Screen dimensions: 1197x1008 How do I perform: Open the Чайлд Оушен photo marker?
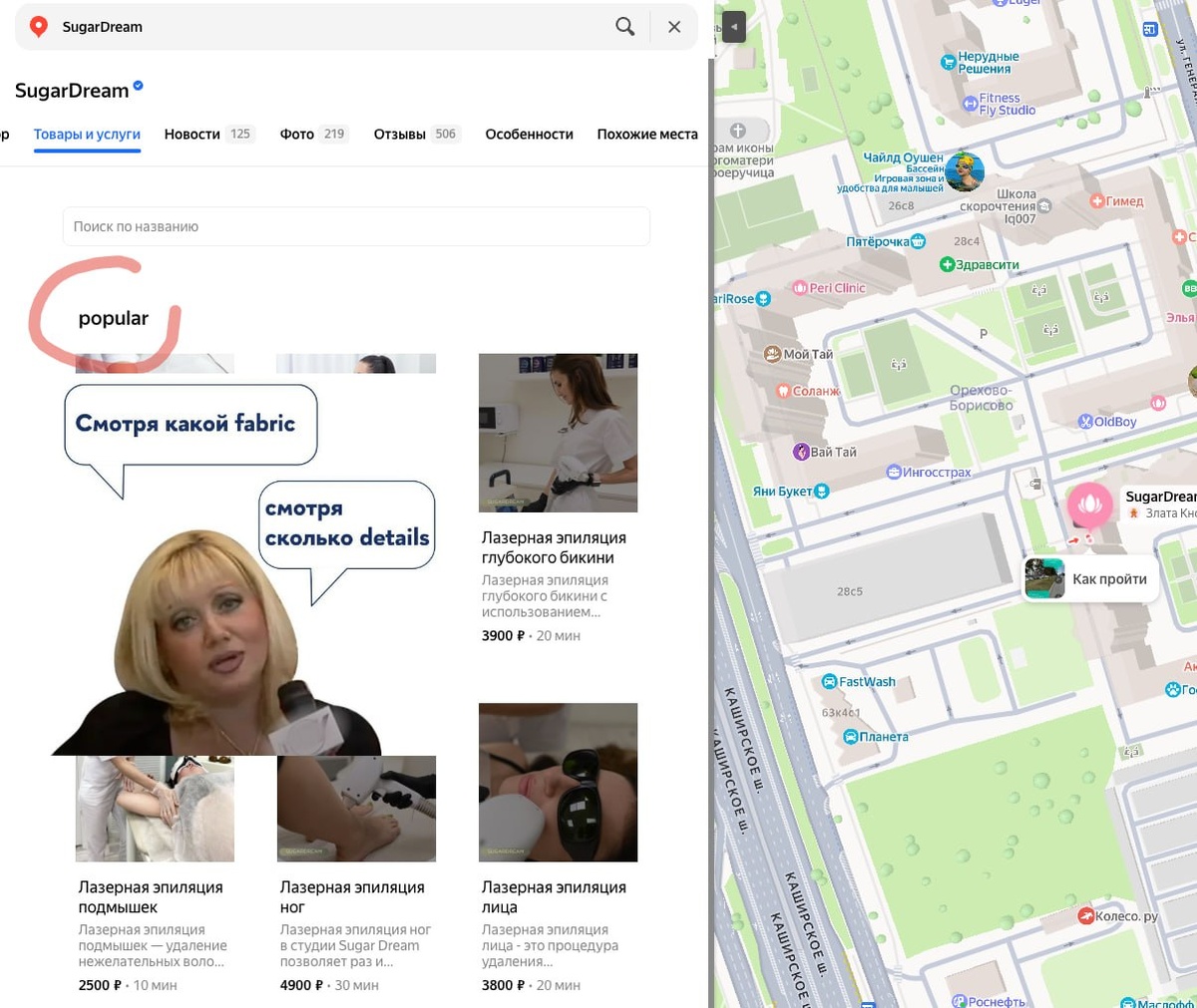click(x=965, y=172)
